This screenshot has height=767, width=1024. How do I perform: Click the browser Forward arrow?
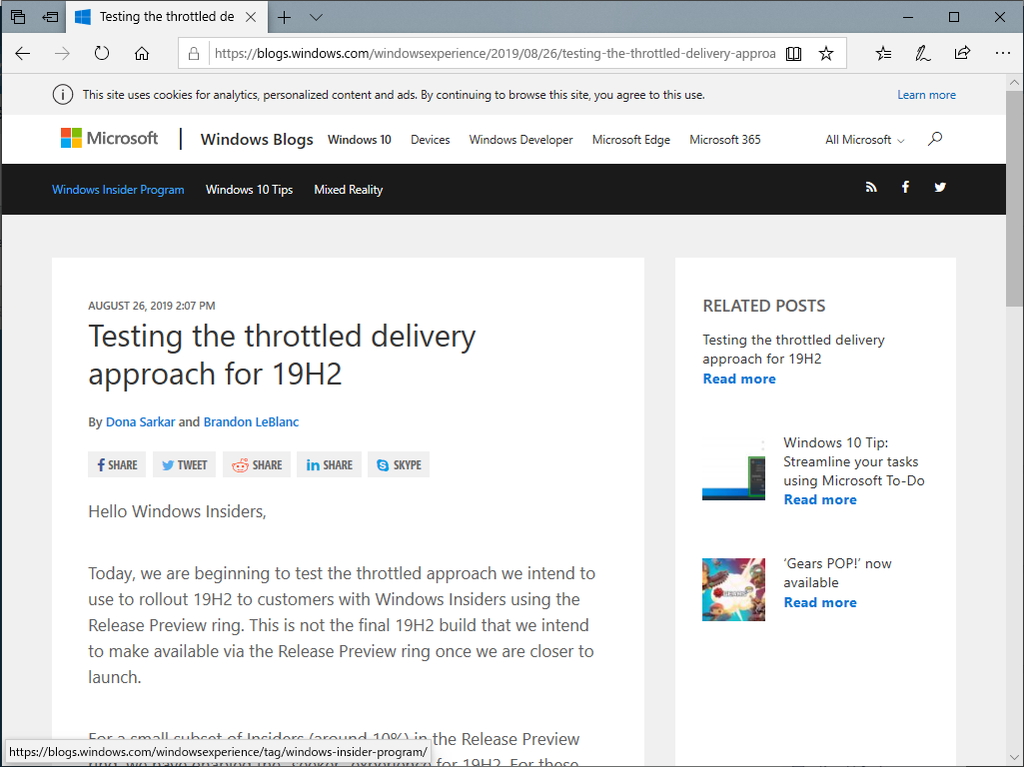(62, 54)
